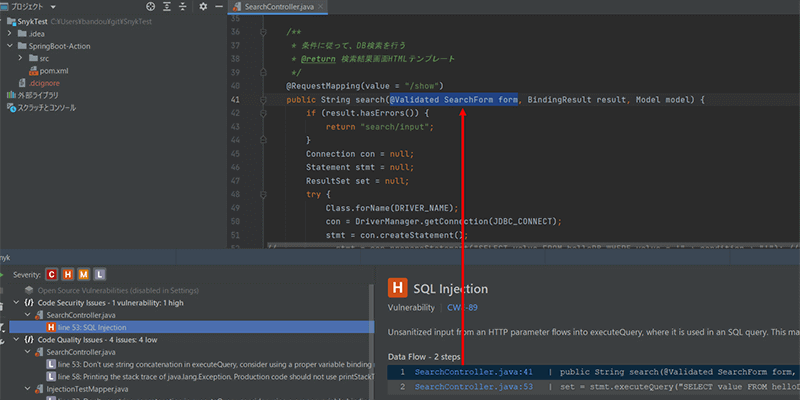Toggle Medium severity filter M

click(x=84, y=274)
